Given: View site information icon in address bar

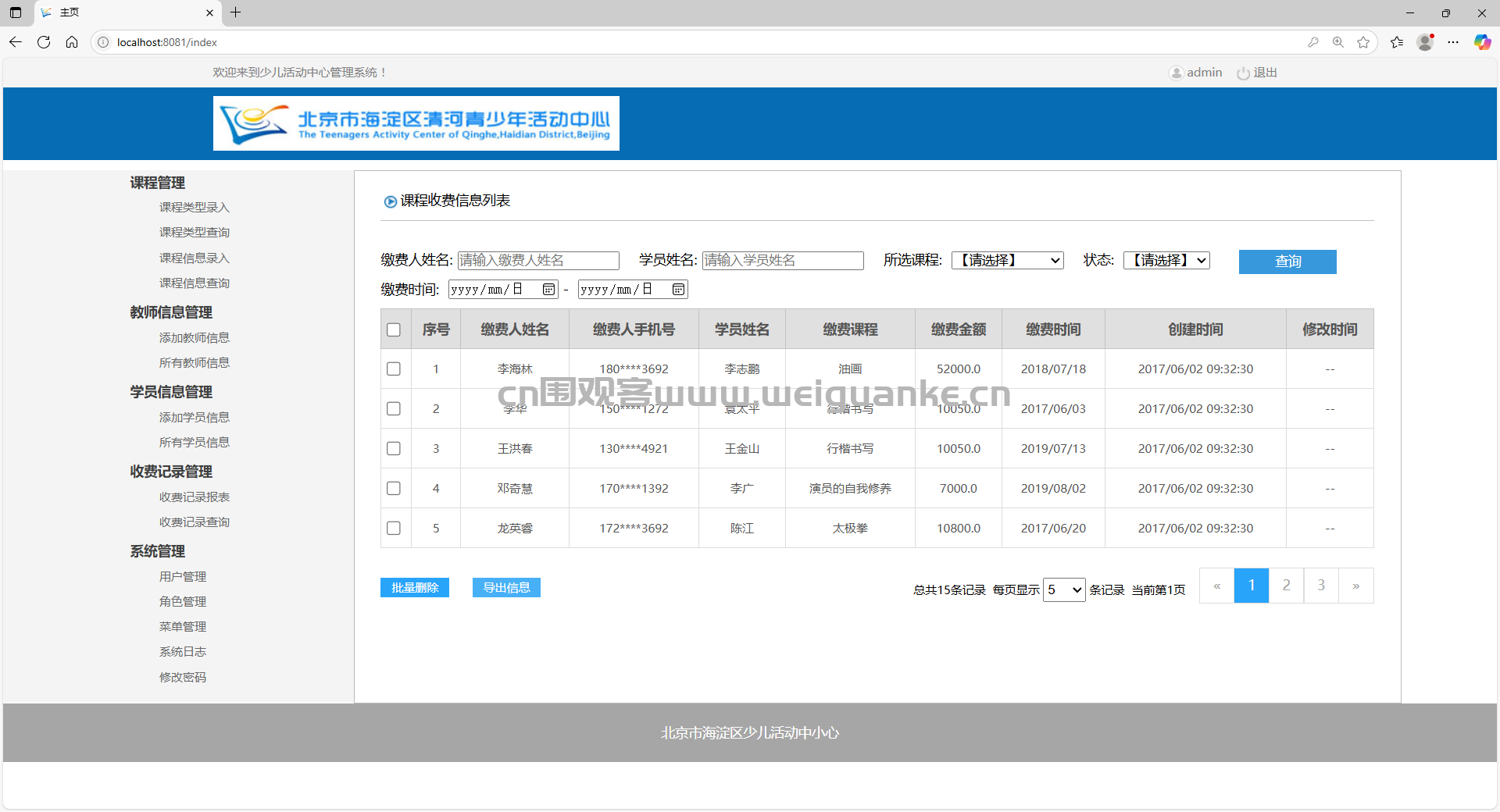Looking at the screenshot, I should point(103,42).
